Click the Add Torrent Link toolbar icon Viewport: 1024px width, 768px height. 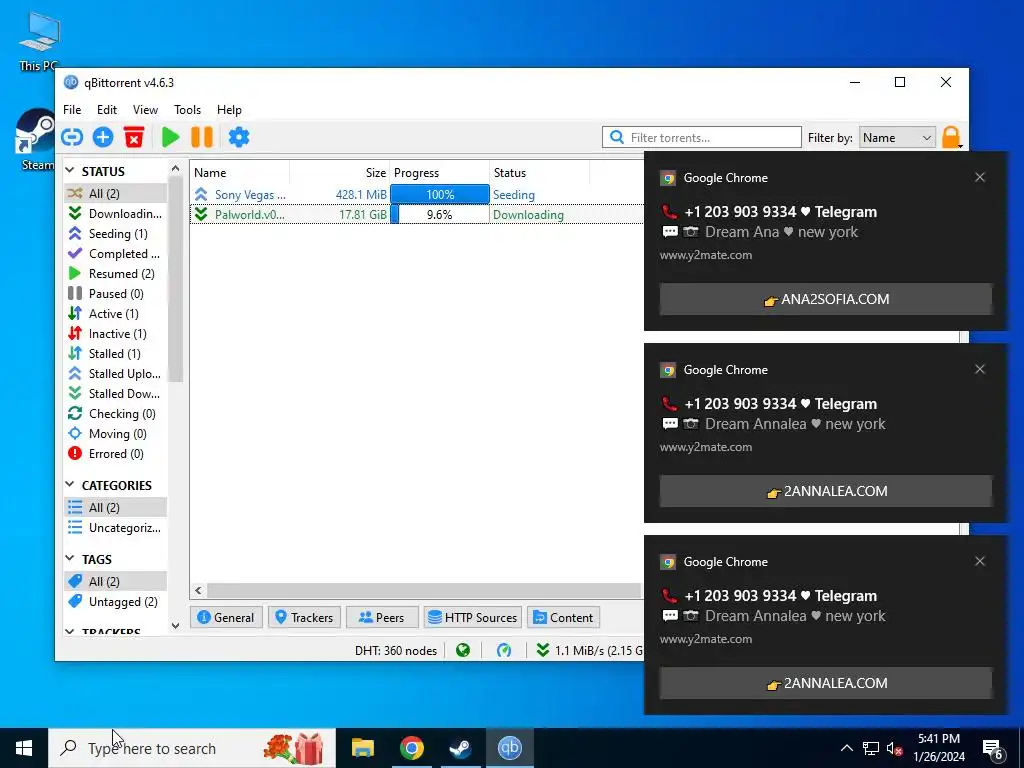point(72,137)
